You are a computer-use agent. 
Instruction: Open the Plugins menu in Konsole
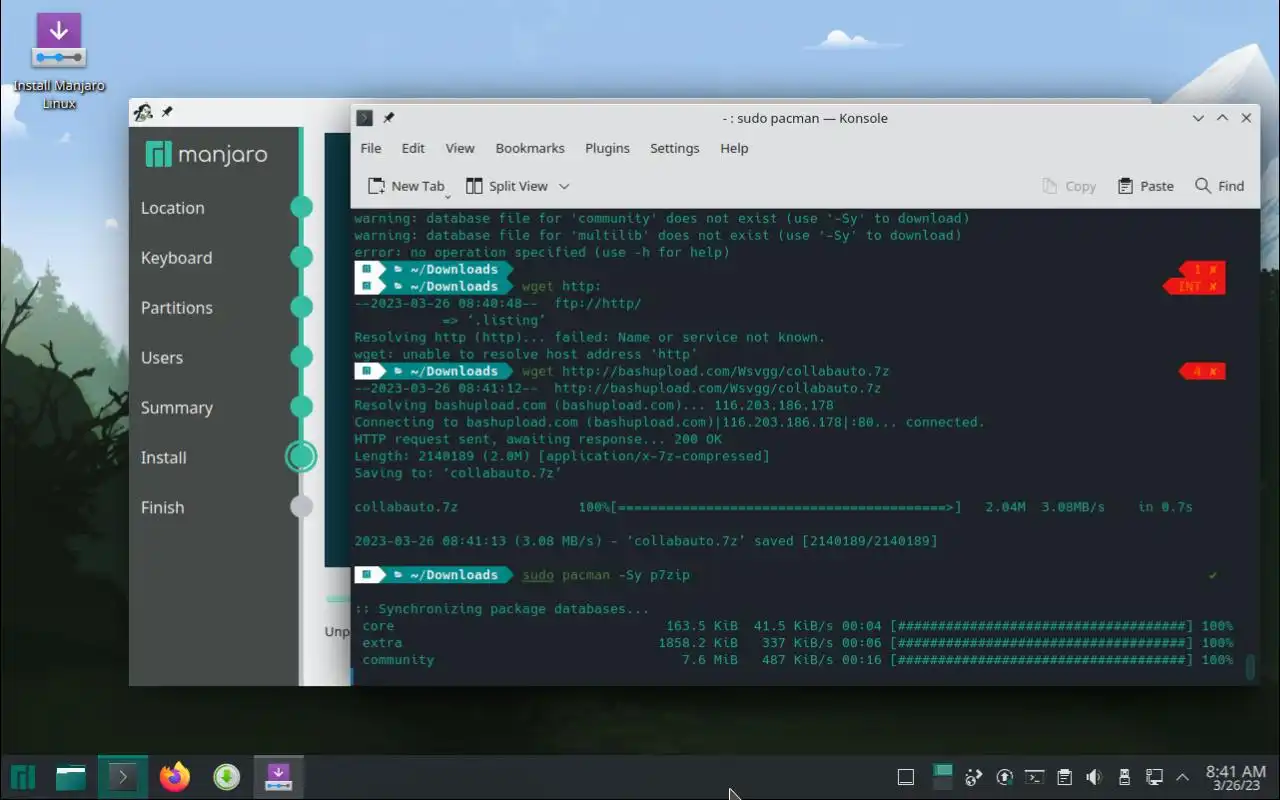click(607, 148)
